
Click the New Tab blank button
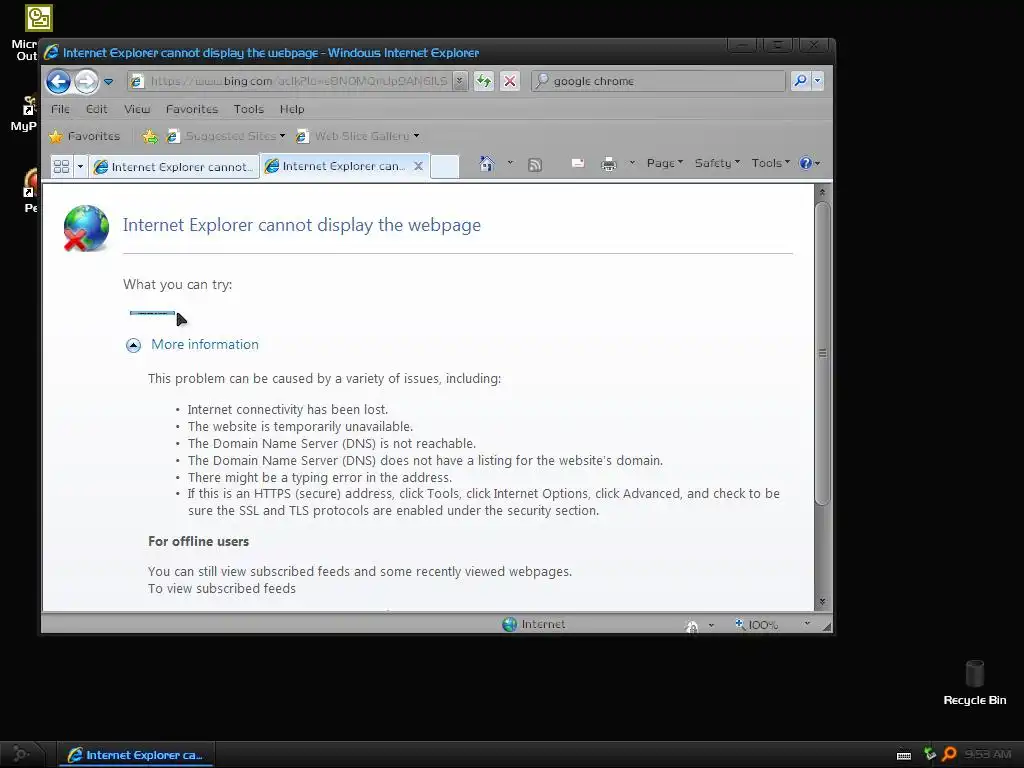pos(445,167)
